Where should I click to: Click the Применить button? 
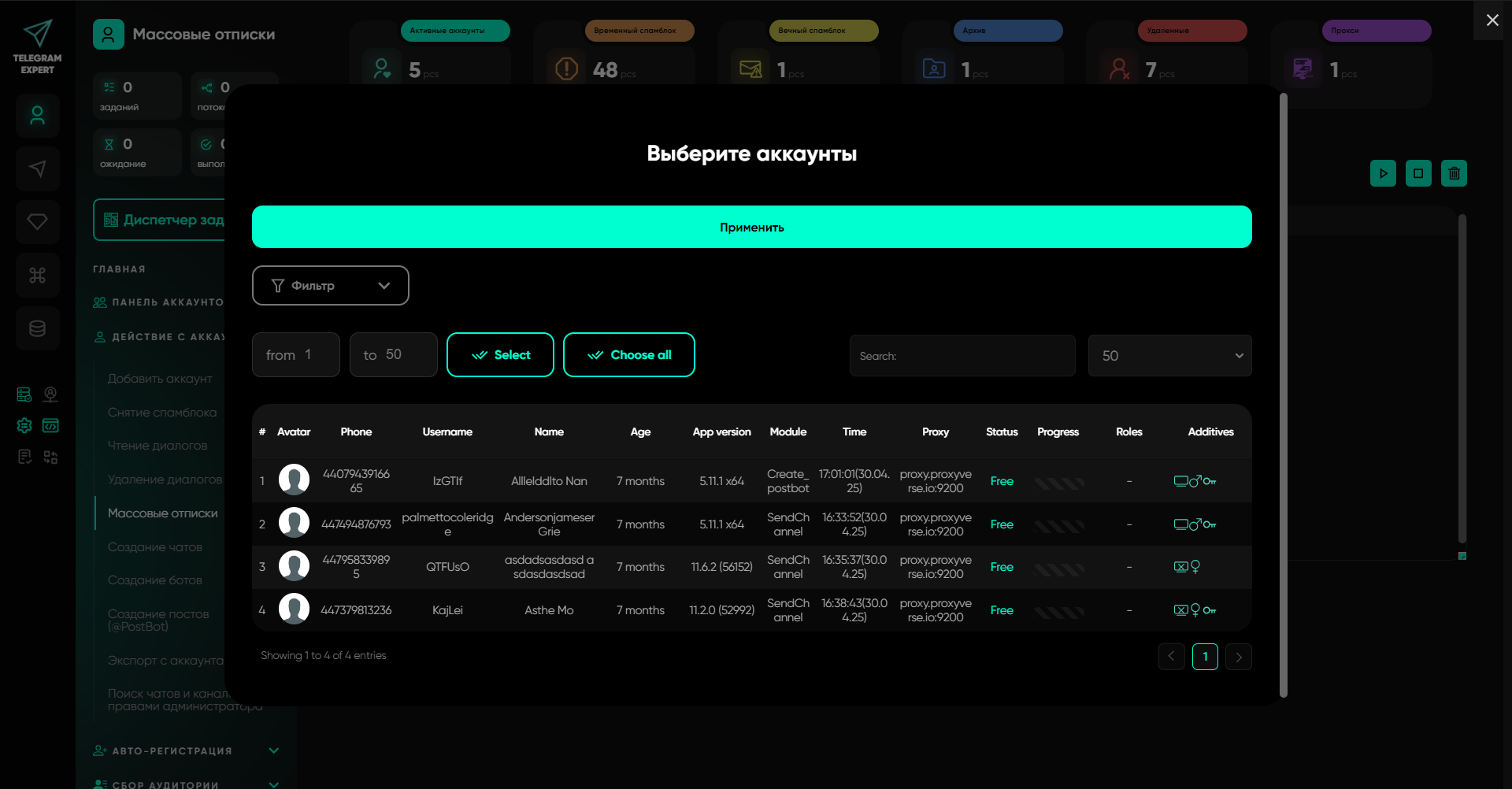click(x=751, y=227)
